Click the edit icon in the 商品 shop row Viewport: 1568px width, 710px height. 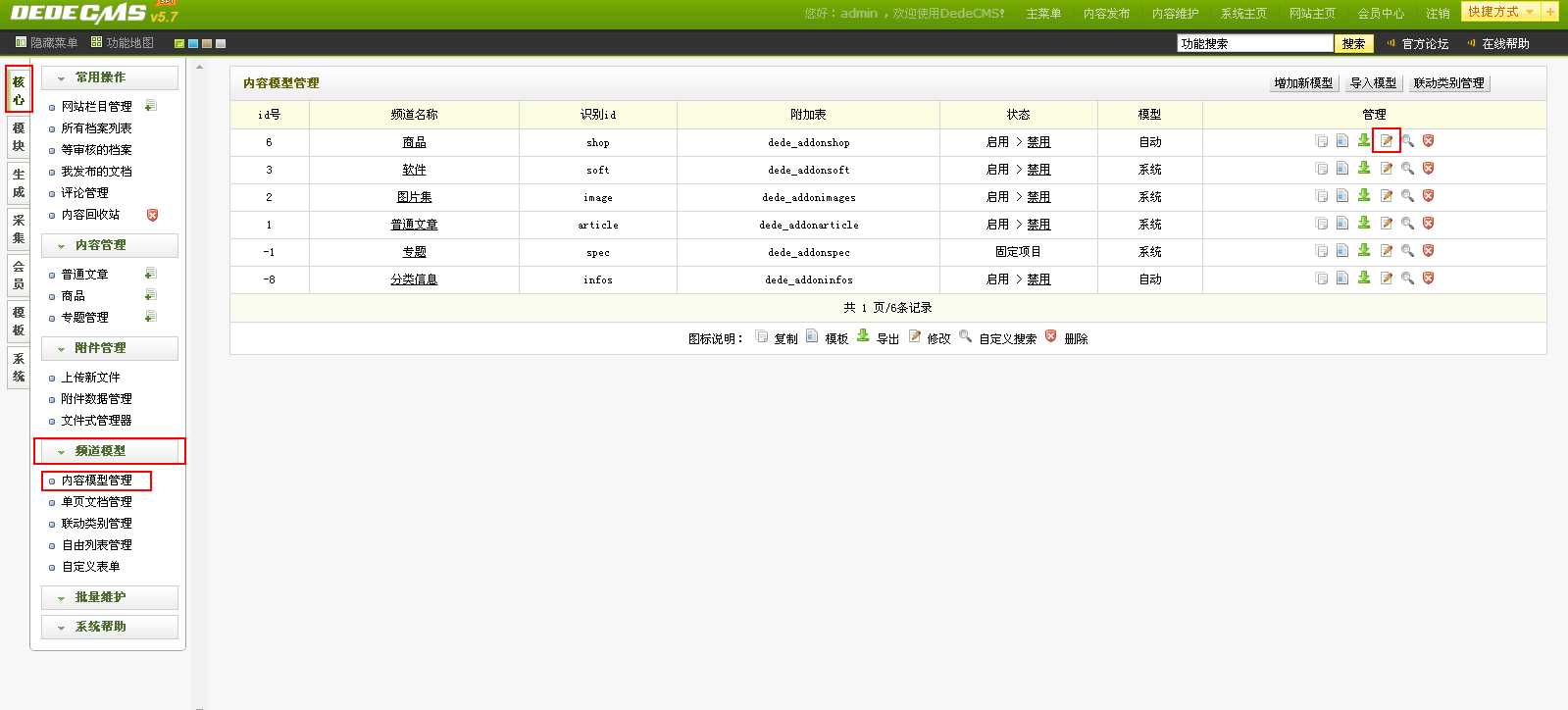(x=1386, y=141)
